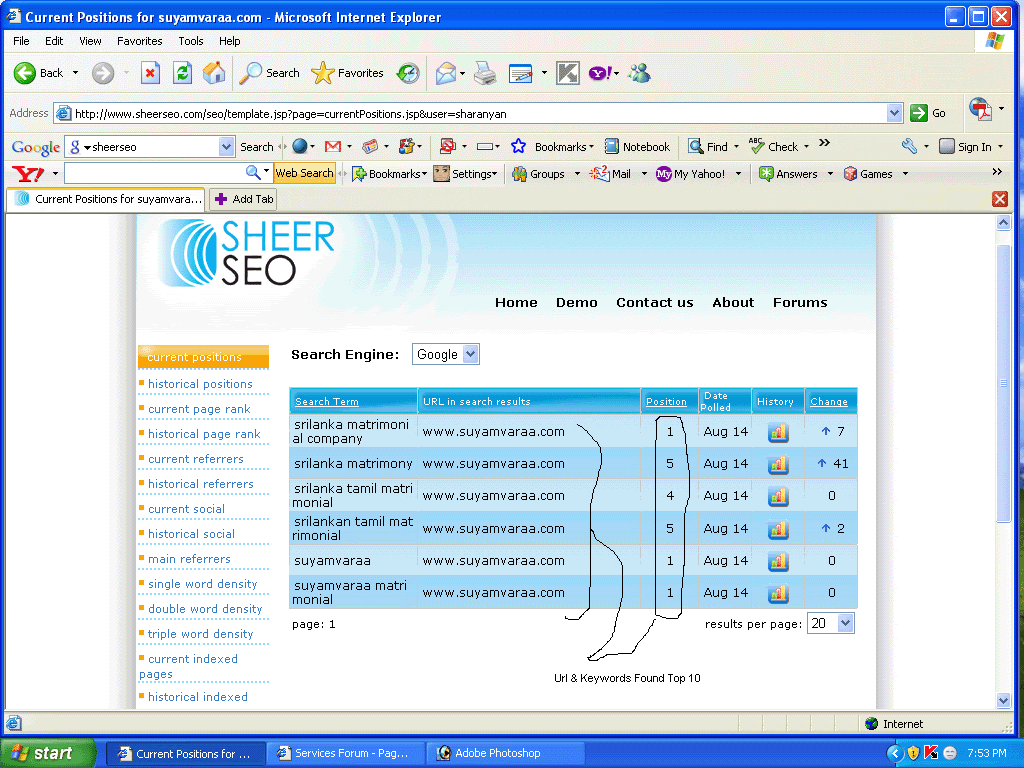This screenshot has width=1024, height=768.
Task: Expand Google Bookmarks dropdown
Action: [591, 147]
